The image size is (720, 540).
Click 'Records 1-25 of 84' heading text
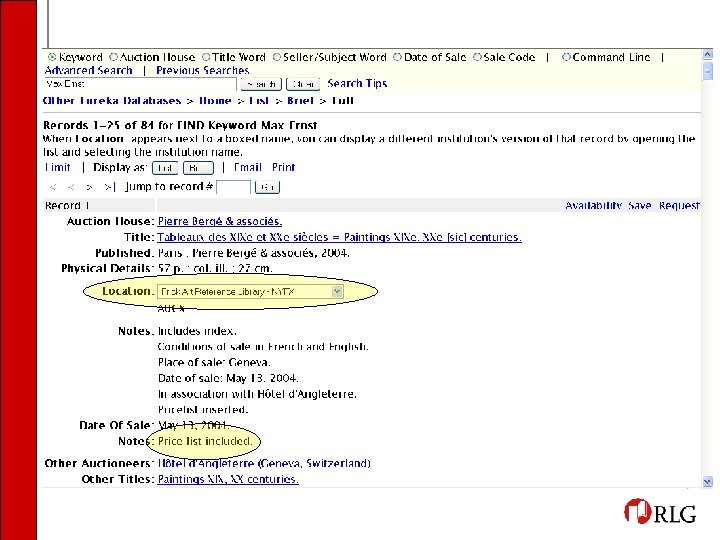[x=98, y=125]
